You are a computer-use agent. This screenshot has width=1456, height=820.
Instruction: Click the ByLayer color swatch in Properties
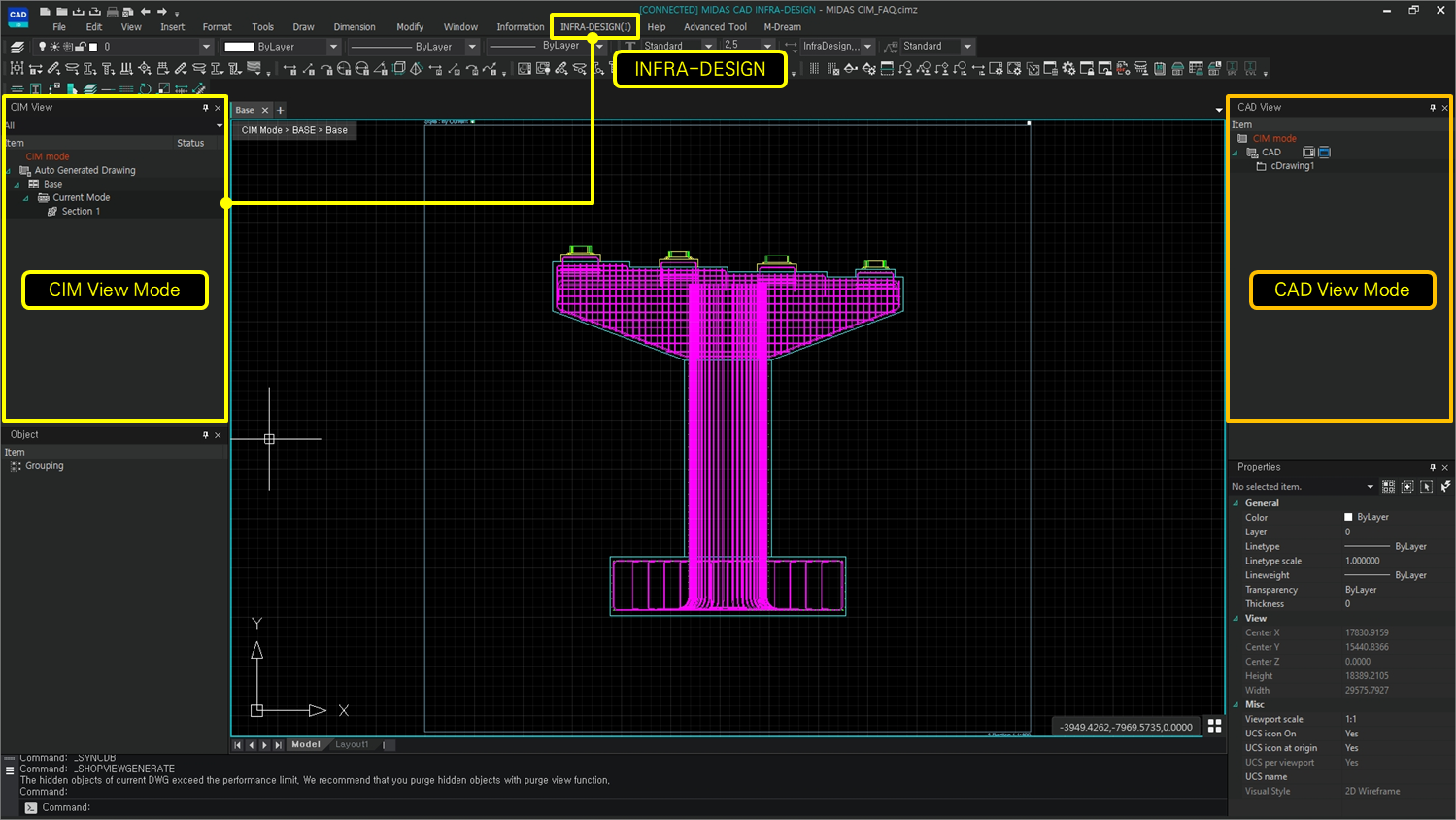coord(1348,518)
